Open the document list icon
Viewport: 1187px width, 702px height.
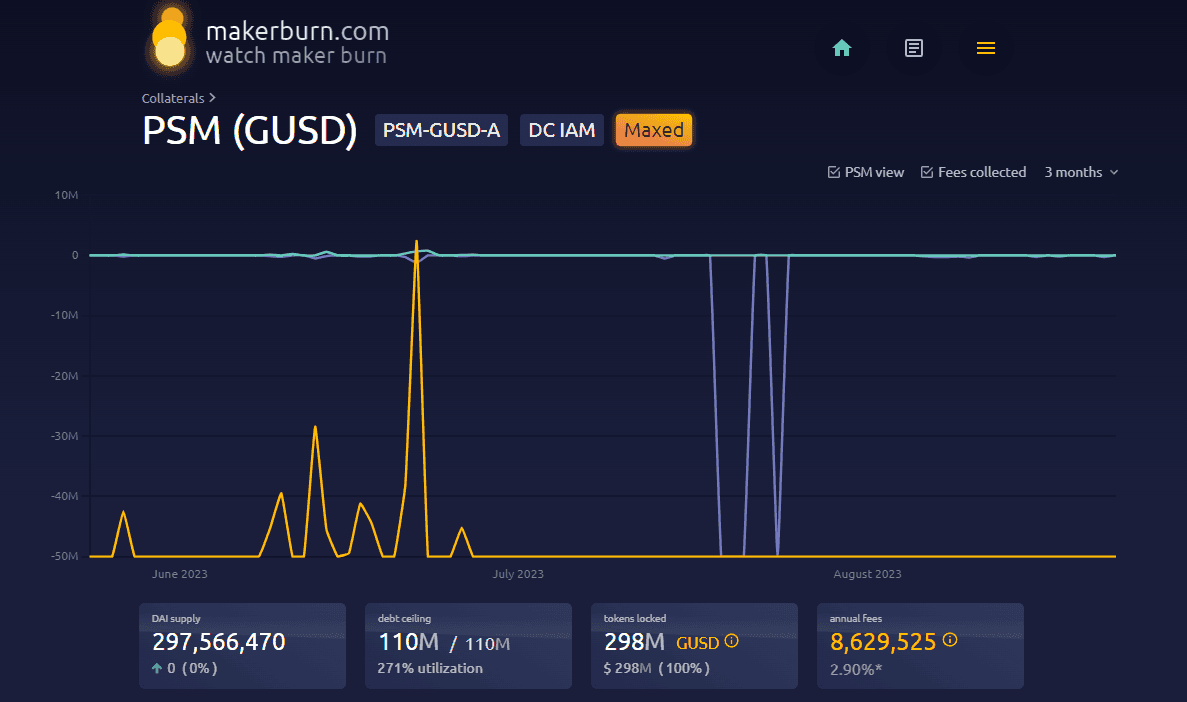(x=913, y=48)
